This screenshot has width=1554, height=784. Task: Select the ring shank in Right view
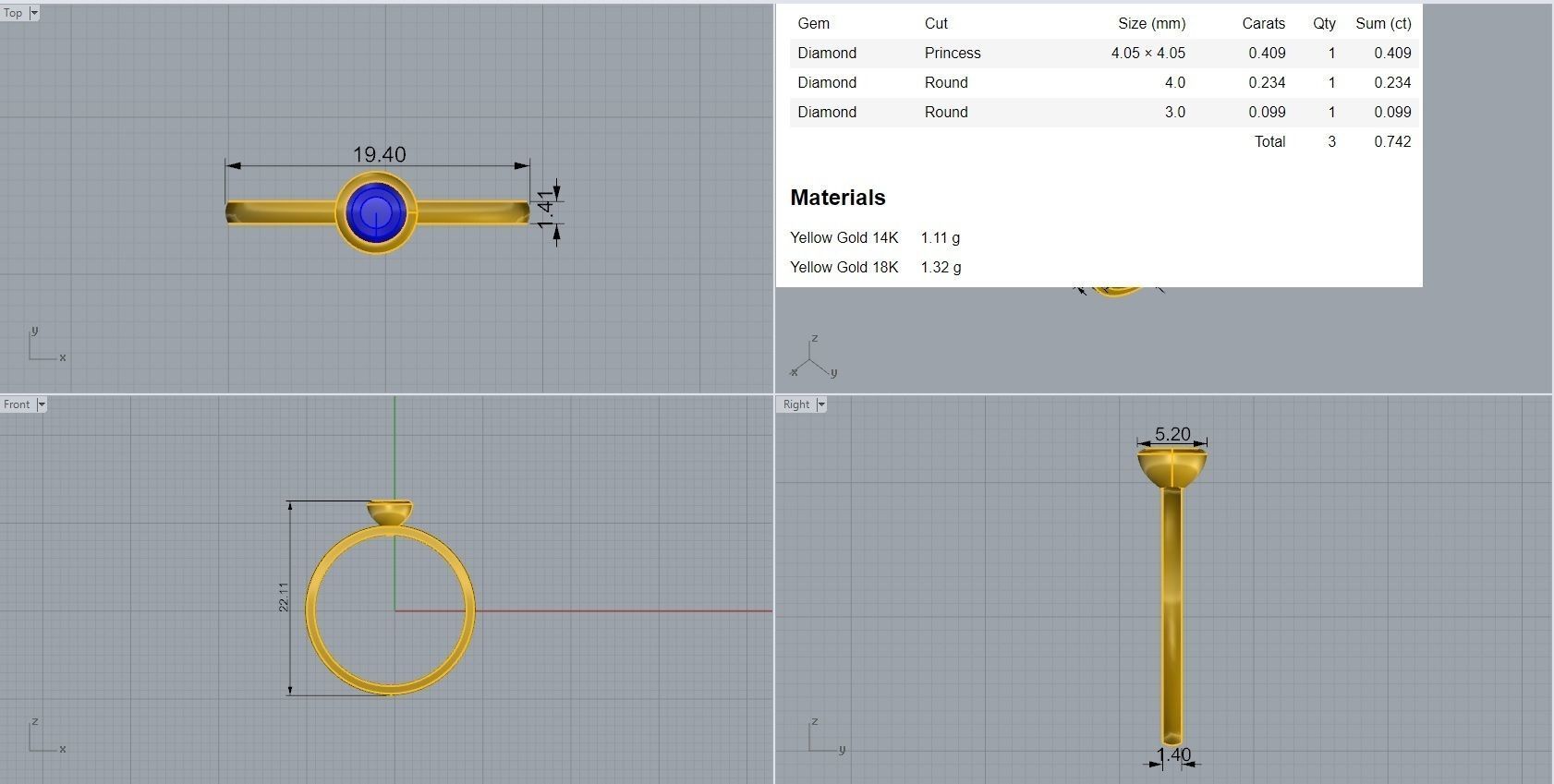click(1172, 617)
